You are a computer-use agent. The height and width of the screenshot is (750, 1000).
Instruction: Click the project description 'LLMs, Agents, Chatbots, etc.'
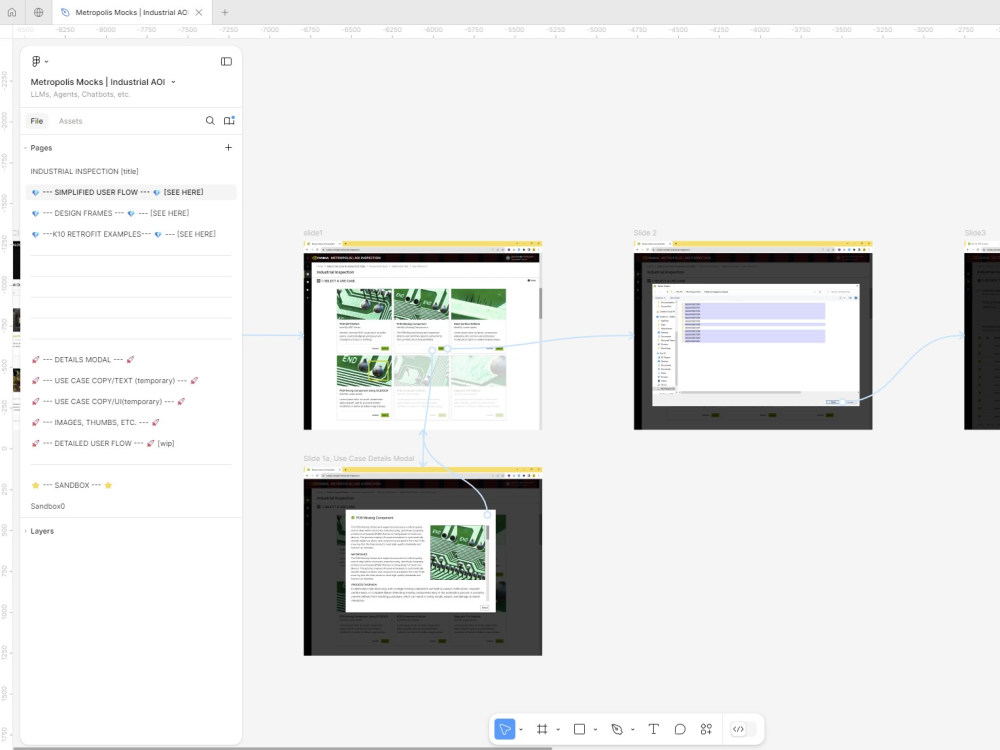click(80, 94)
